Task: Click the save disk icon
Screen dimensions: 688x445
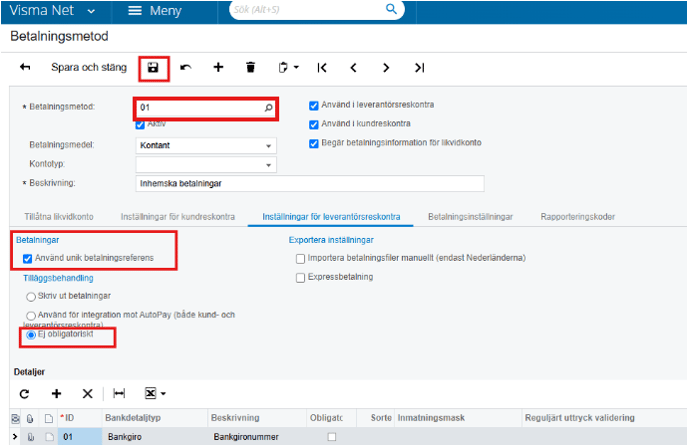Action: point(153,68)
